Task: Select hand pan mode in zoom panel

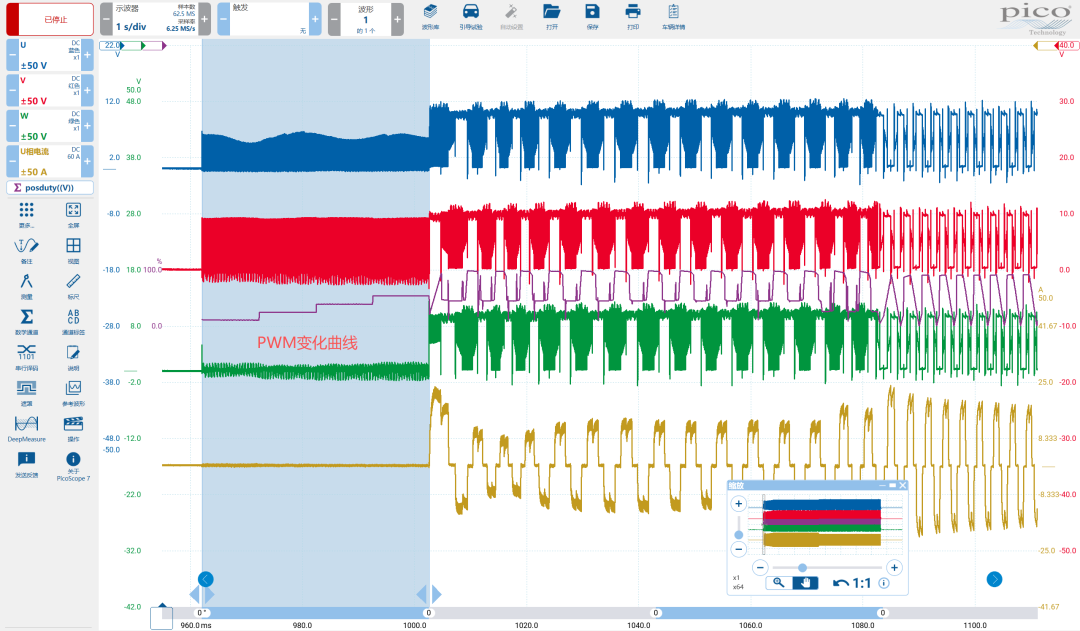Action: click(x=805, y=583)
